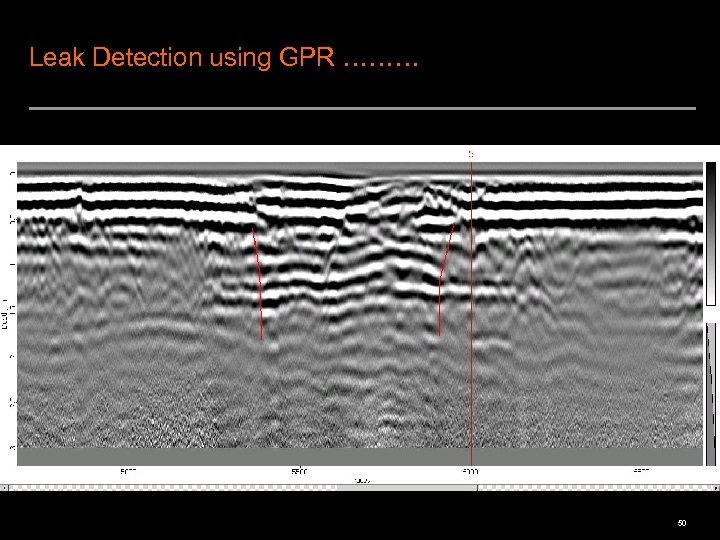Select the red vertical cursor marker line
The width and height of the screenshot is (720, 540).
point(471,312)
